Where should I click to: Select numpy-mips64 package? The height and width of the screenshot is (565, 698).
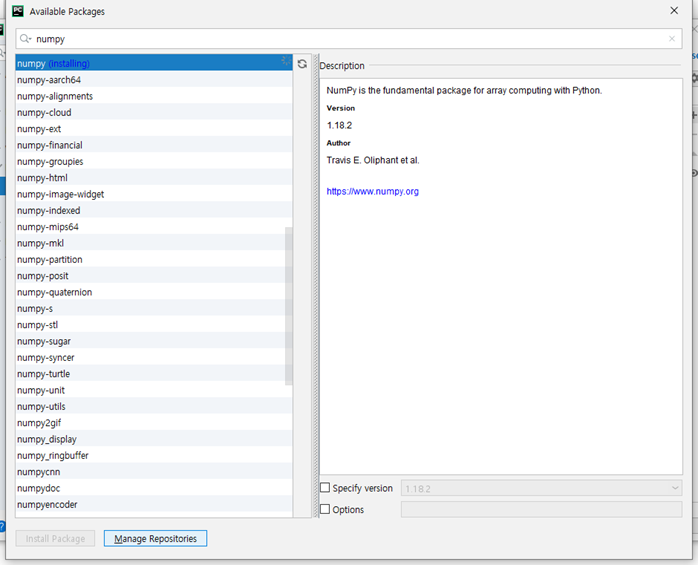[154, 227]
